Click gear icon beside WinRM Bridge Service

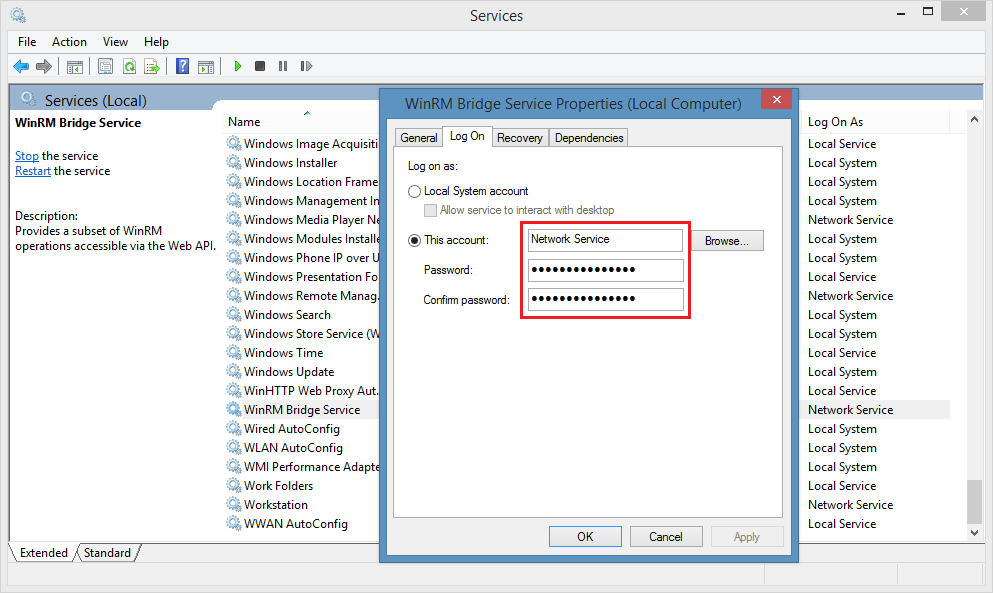pyautogui.click(x=234, y=409)
